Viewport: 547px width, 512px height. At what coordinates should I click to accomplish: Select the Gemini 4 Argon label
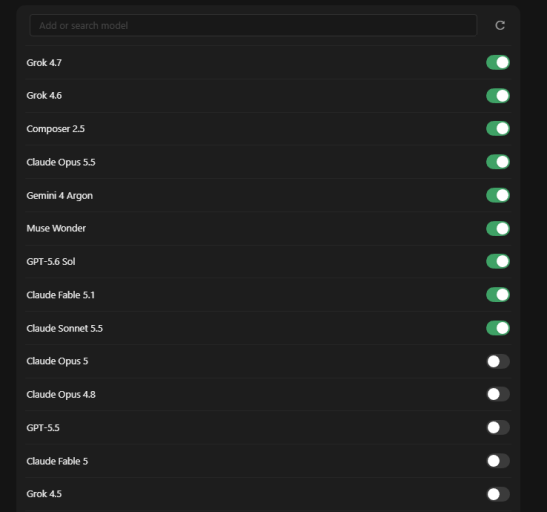click(60, 196)
